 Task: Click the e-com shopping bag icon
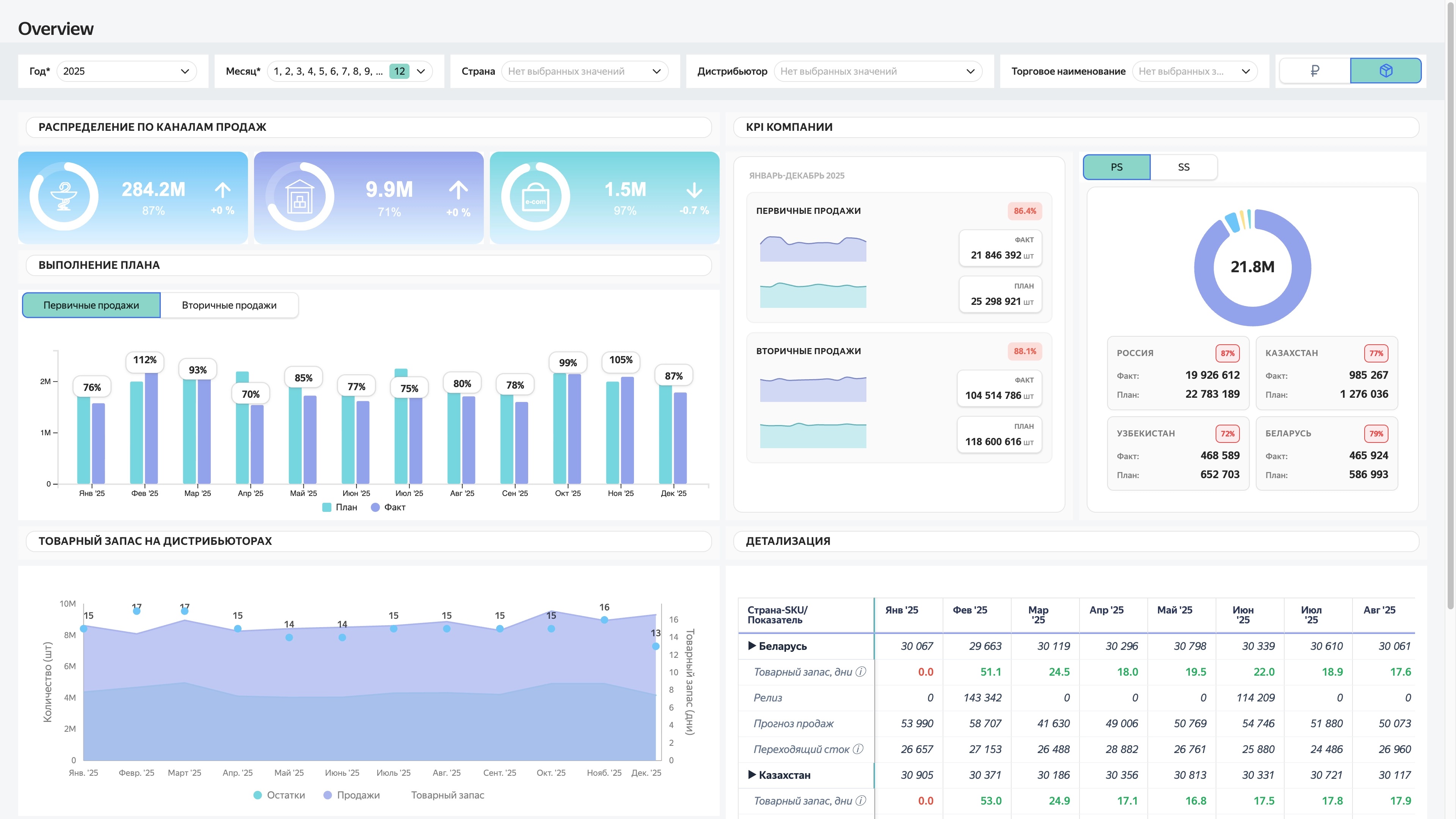535,197
